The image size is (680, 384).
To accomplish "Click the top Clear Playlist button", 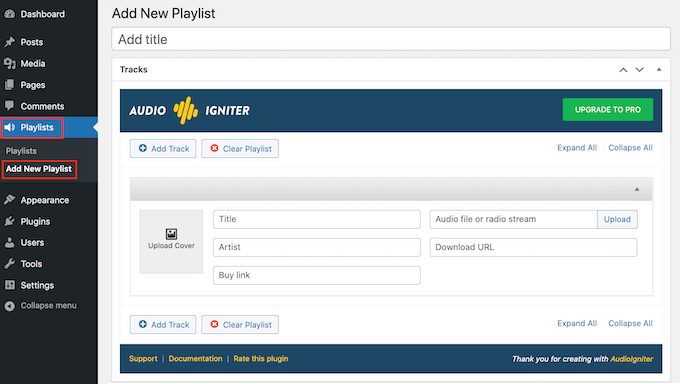I will [240, 148].
